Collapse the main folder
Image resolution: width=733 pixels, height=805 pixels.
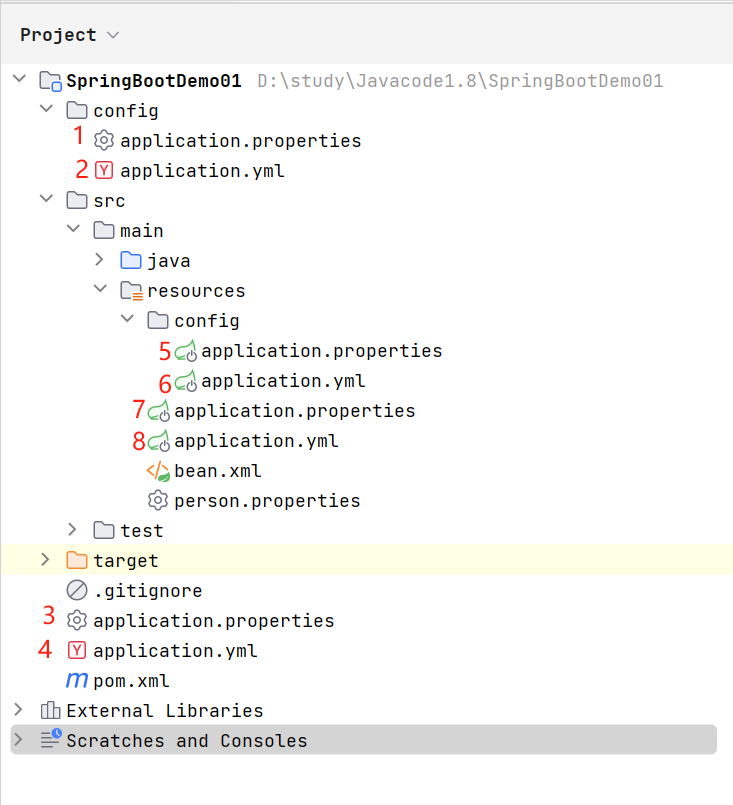(73, 229)
